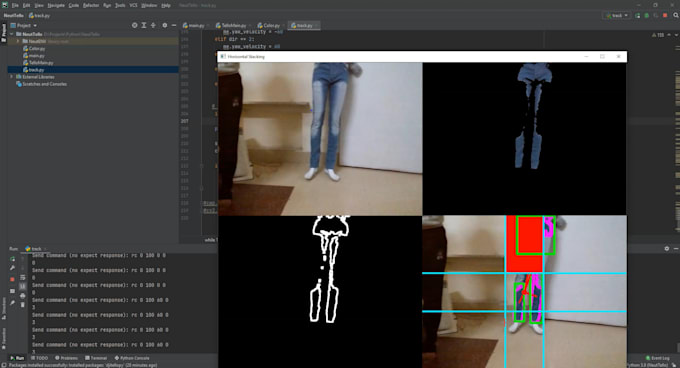Collapse the NeutTello project root folder
Viewport: 680px width, 368px height.
click(12, 34)
